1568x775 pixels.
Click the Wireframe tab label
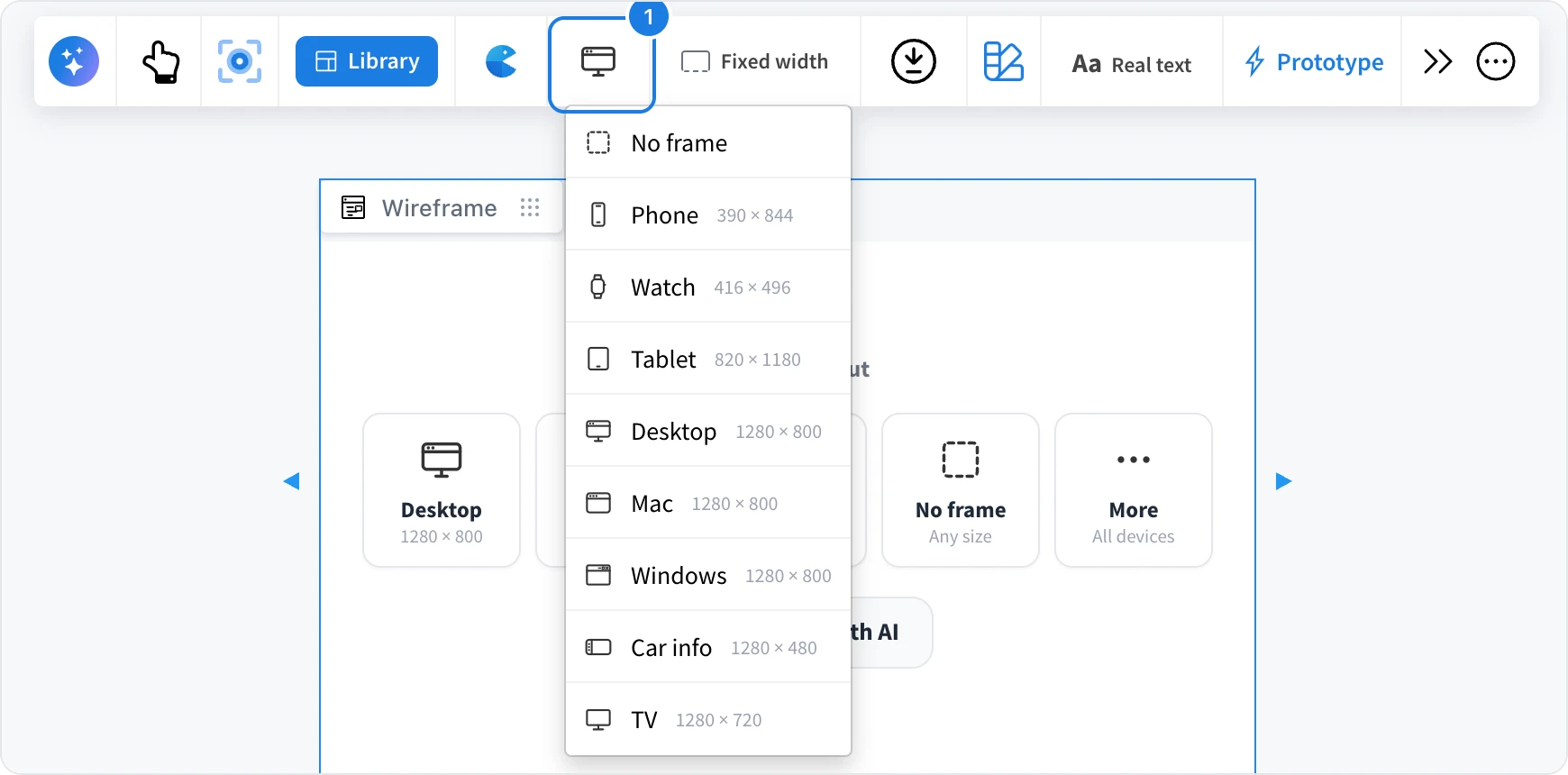tap(439, 208)
